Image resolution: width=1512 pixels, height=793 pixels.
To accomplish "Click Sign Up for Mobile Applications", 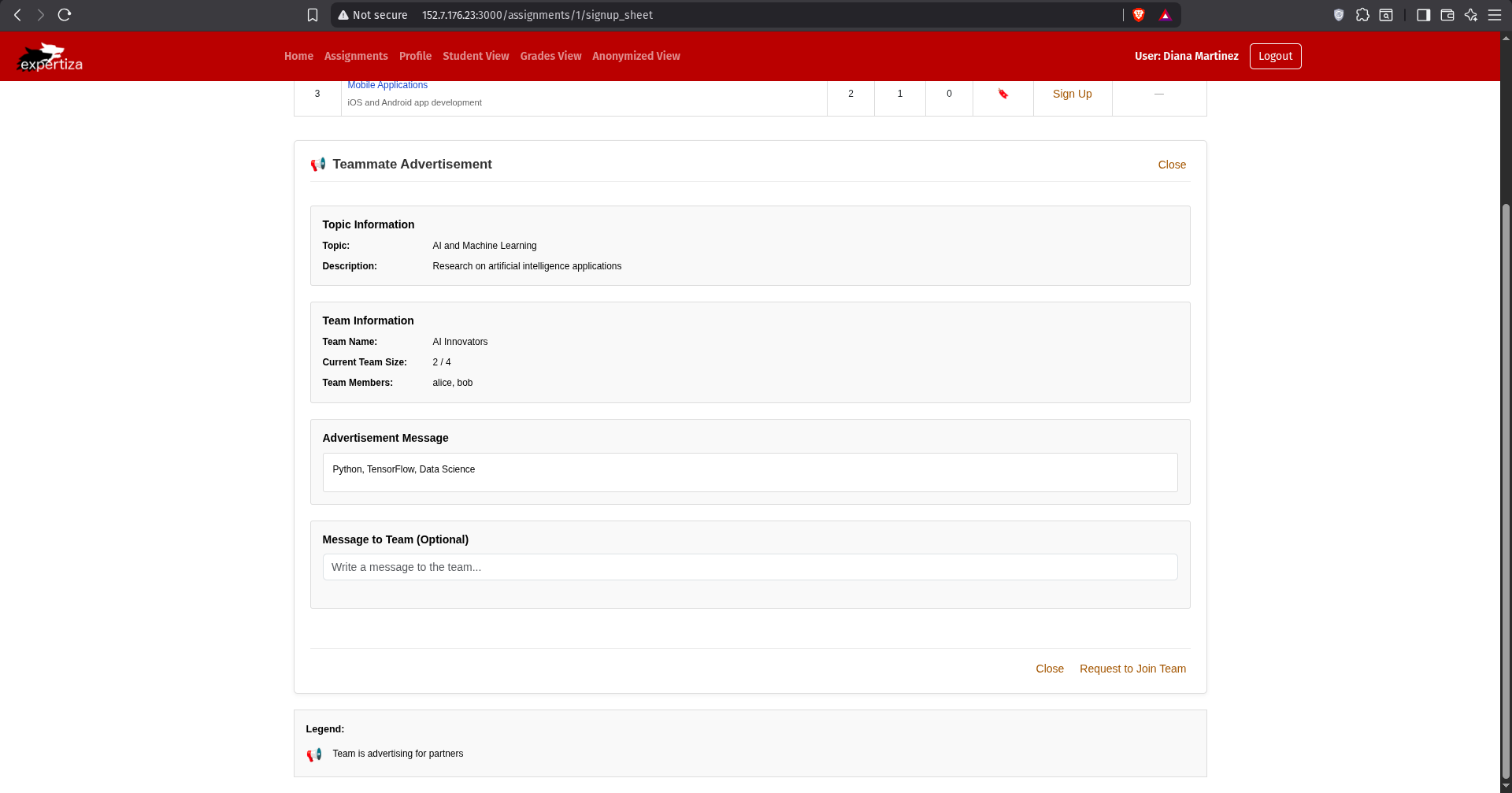I will click(1072, 94).
